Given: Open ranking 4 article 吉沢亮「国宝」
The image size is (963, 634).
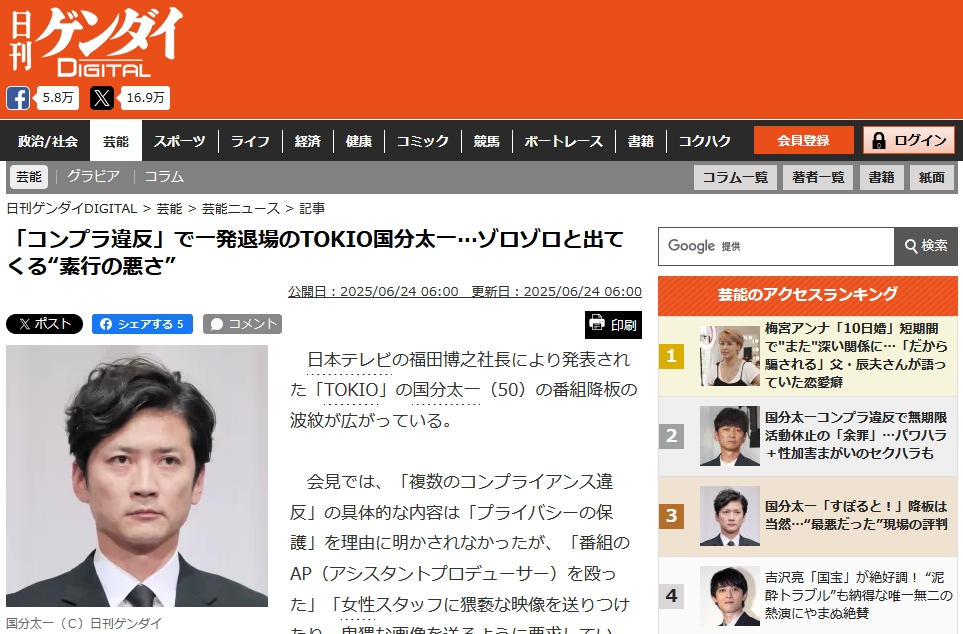Looking at the screenshot, I should (859, 595).
